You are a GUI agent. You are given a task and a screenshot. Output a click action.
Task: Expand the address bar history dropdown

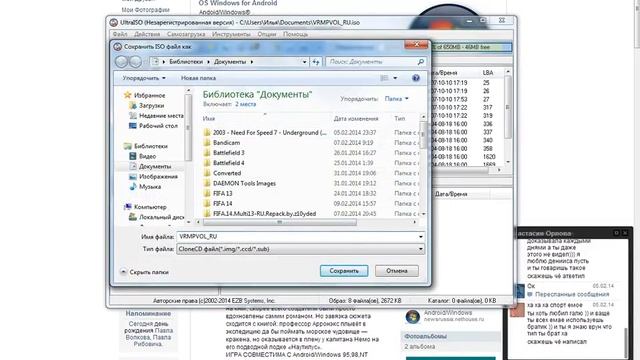tap(304, 62)
